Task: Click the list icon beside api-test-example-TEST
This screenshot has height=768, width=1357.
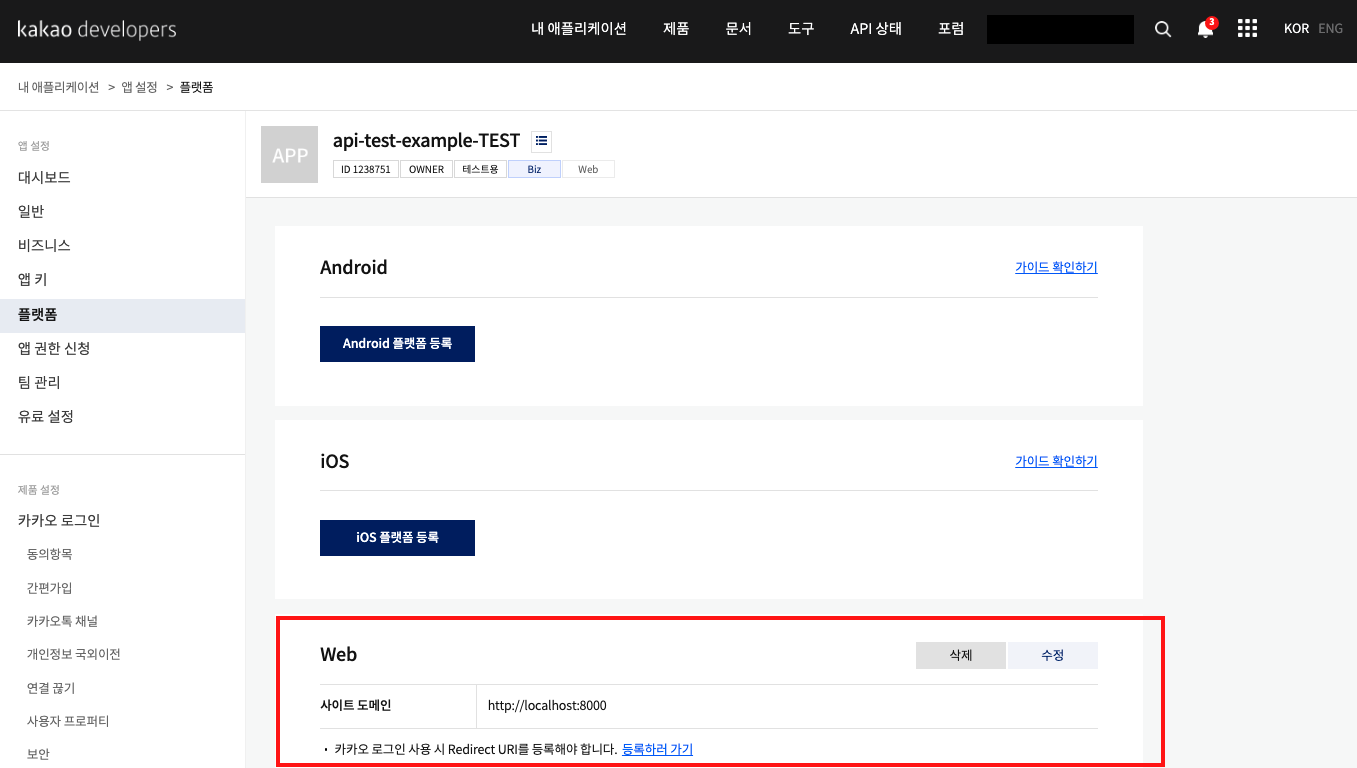Action: click(x=541, y=140)
